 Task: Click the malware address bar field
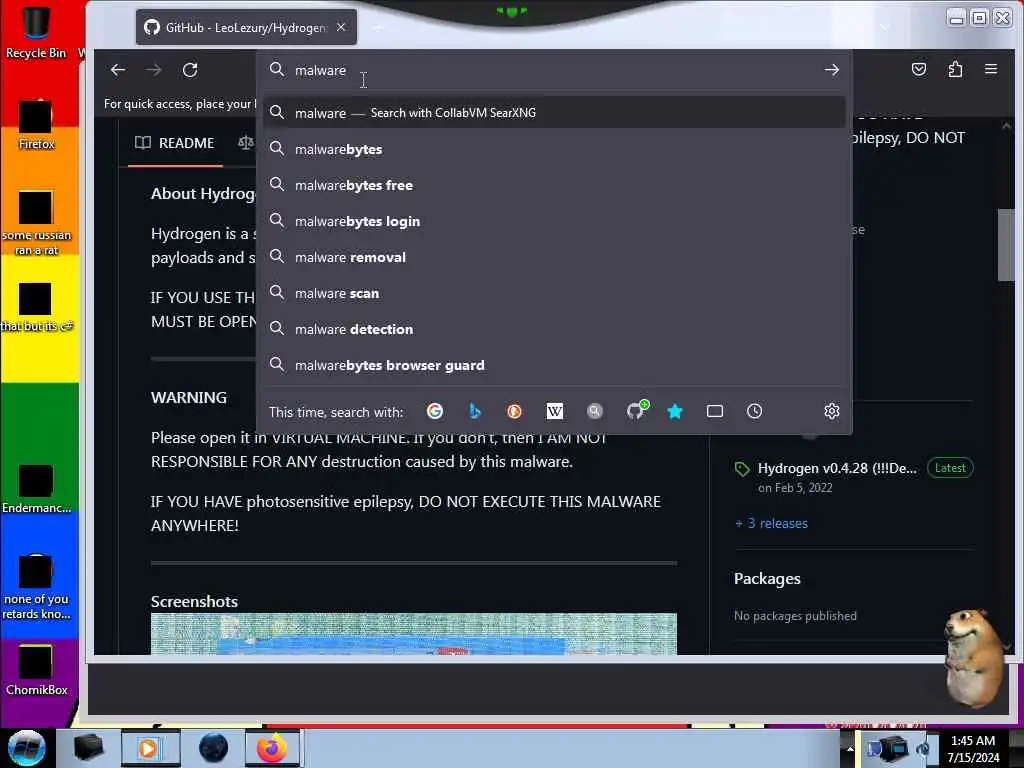click(x=554, y=70)
